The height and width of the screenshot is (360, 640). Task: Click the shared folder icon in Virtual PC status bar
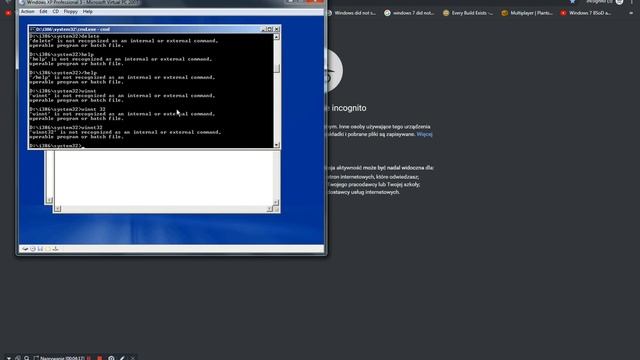tap(48, 249)
